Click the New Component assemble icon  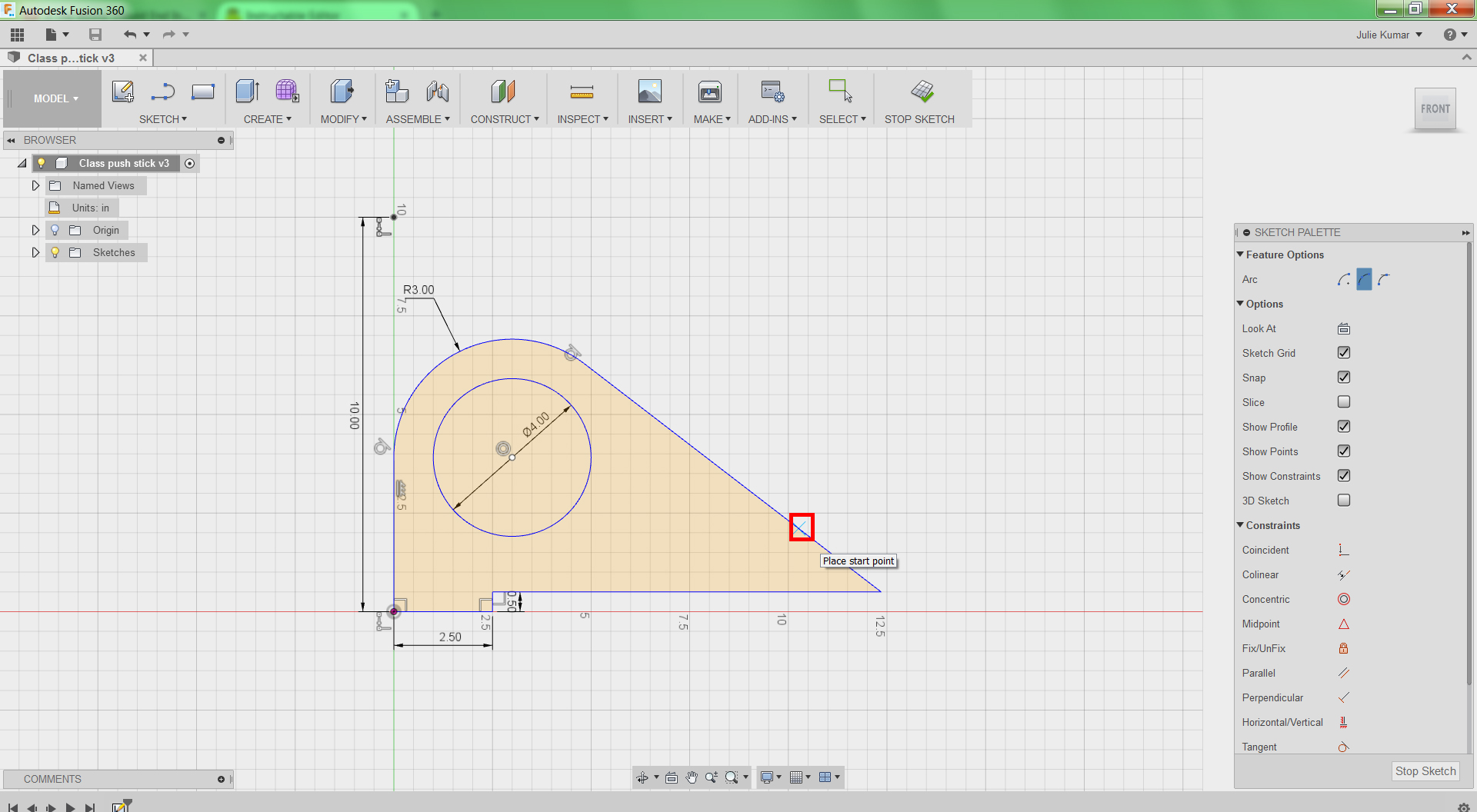[397, 92]
